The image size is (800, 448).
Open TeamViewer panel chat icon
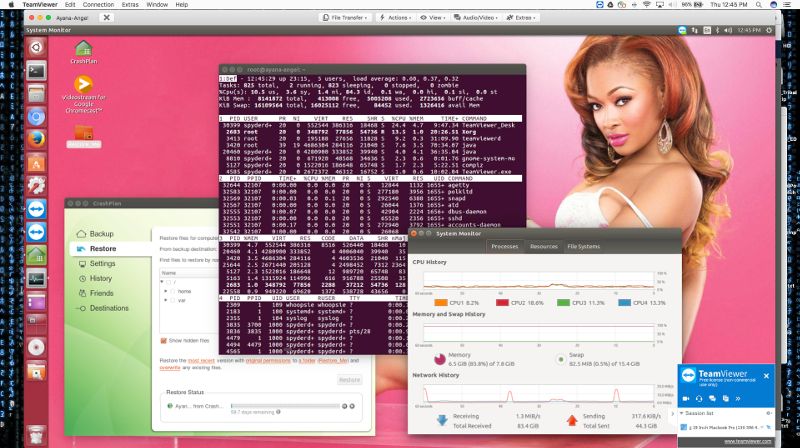point(712,399)
